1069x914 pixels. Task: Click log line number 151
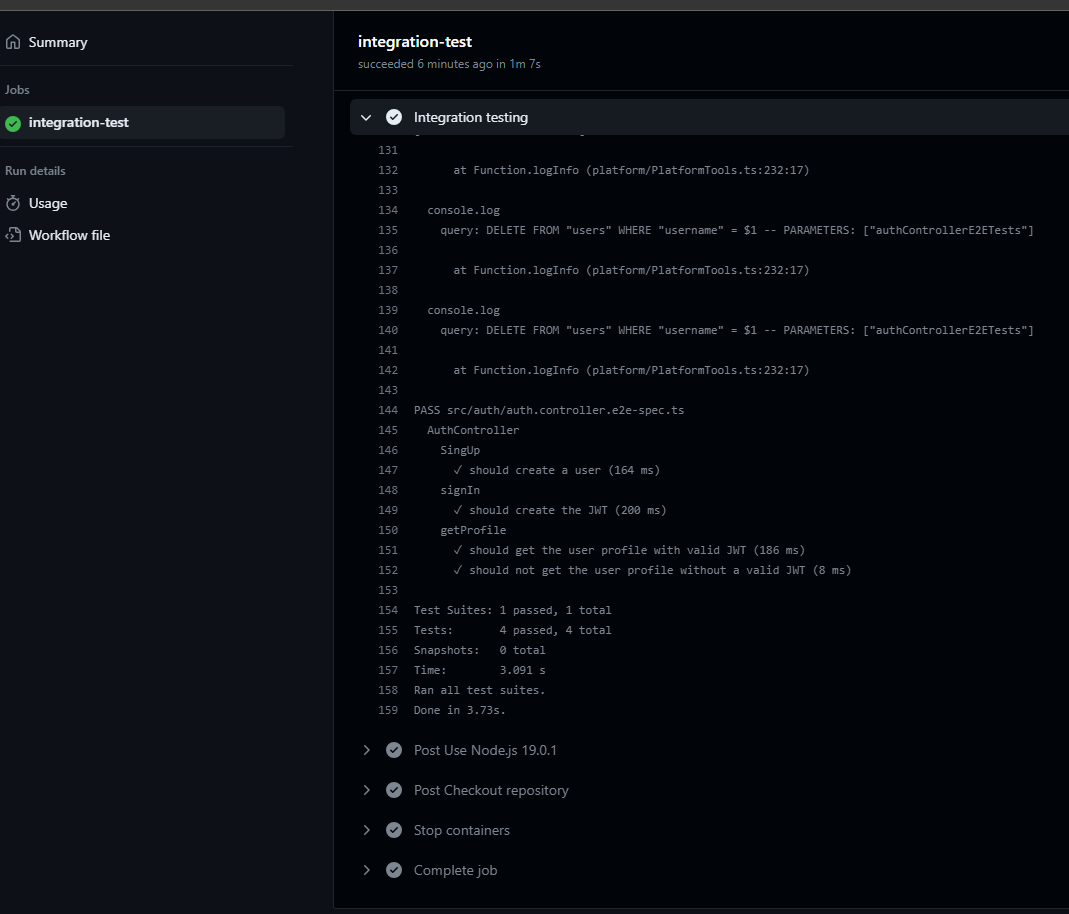[x=388, y=550]
